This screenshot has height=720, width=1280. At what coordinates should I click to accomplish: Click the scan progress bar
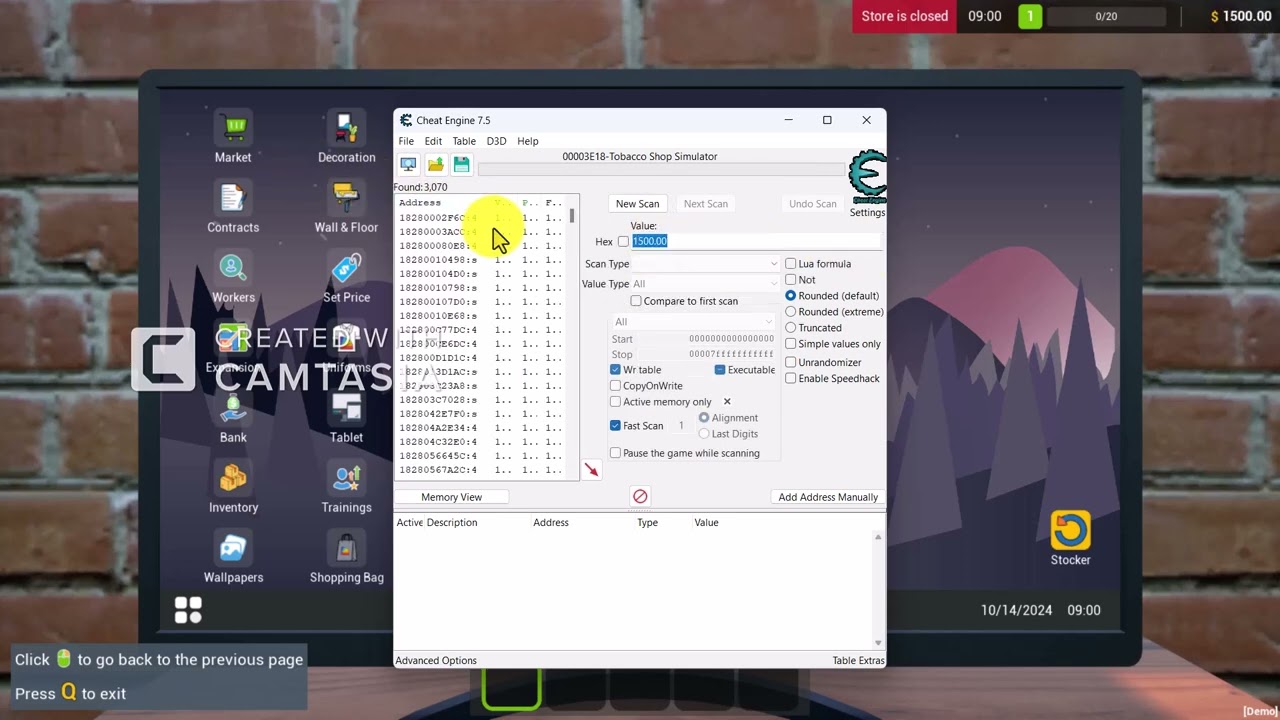click(660, 170)
